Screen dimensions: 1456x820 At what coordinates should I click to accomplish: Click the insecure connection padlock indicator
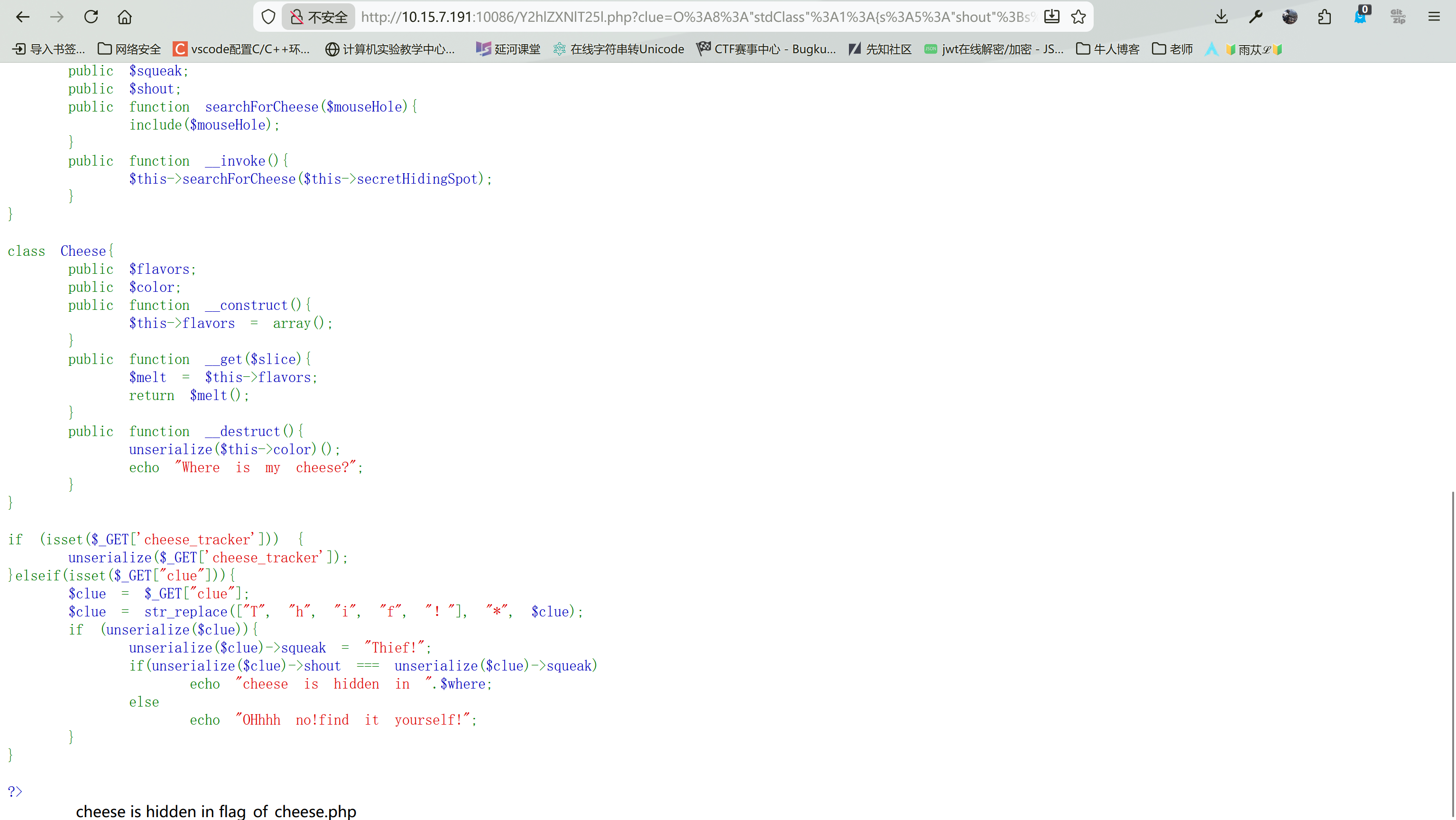[319, 17]
